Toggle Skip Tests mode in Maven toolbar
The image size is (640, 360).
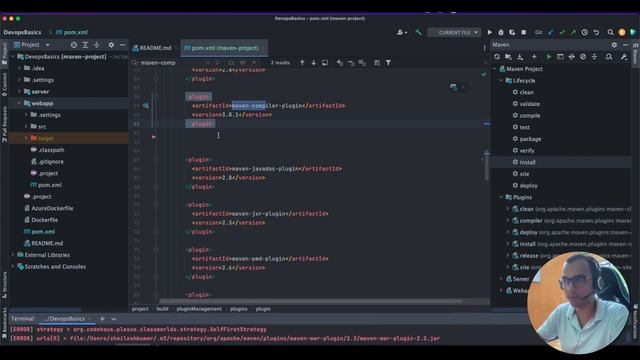(583, 57)
